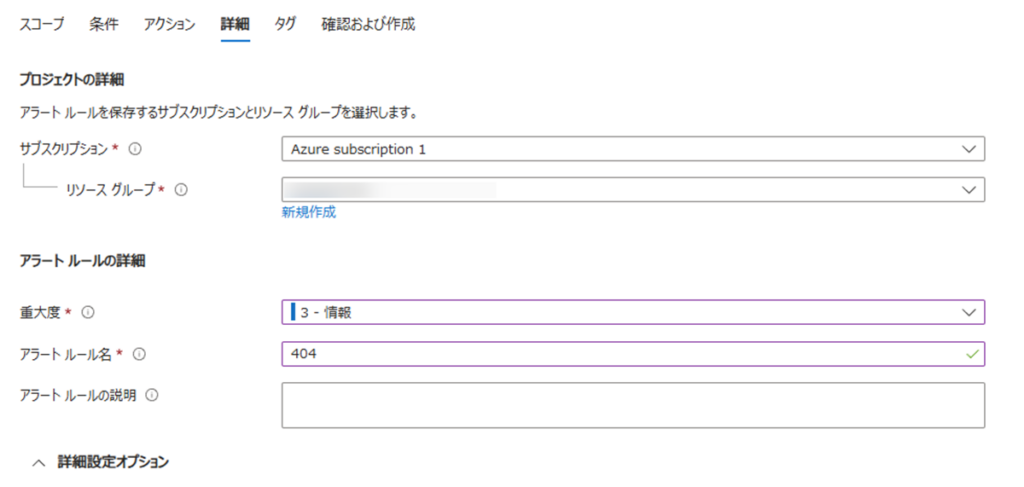
Task: Switch to the タグ tab
Action: point(285,25)
